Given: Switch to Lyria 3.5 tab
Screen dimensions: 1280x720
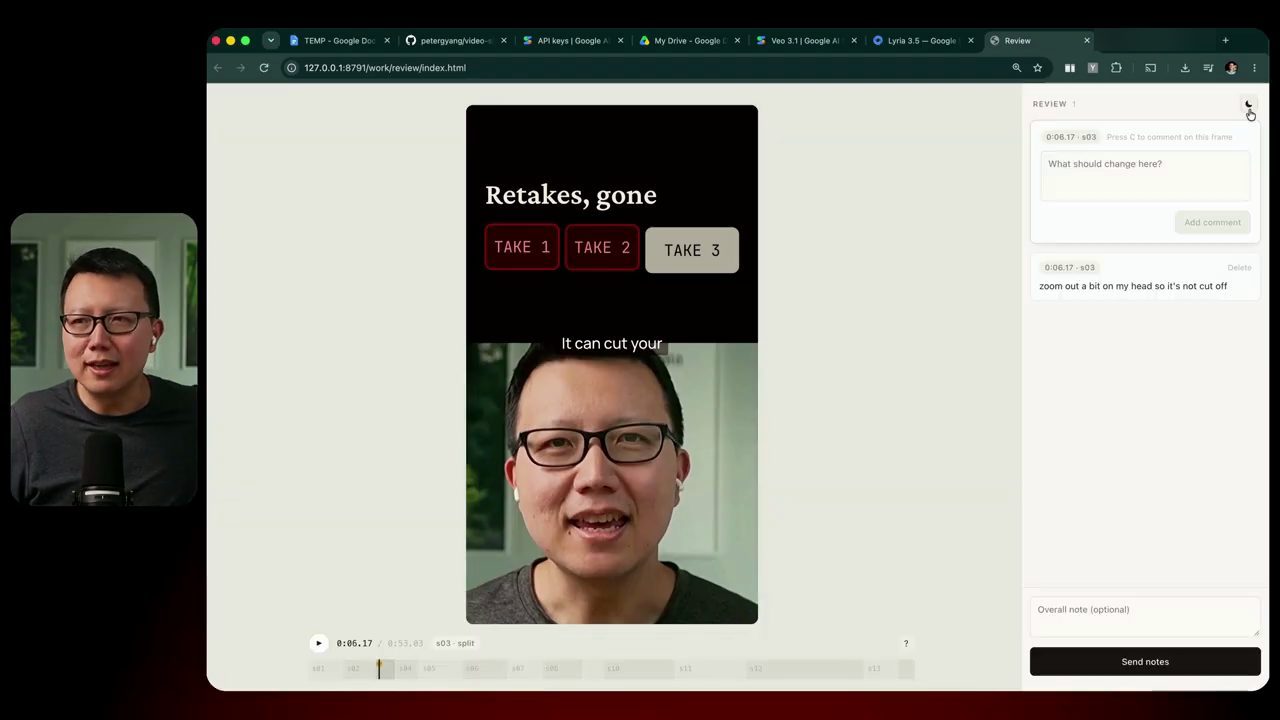Looking at the screenshot, I should 922,41.
